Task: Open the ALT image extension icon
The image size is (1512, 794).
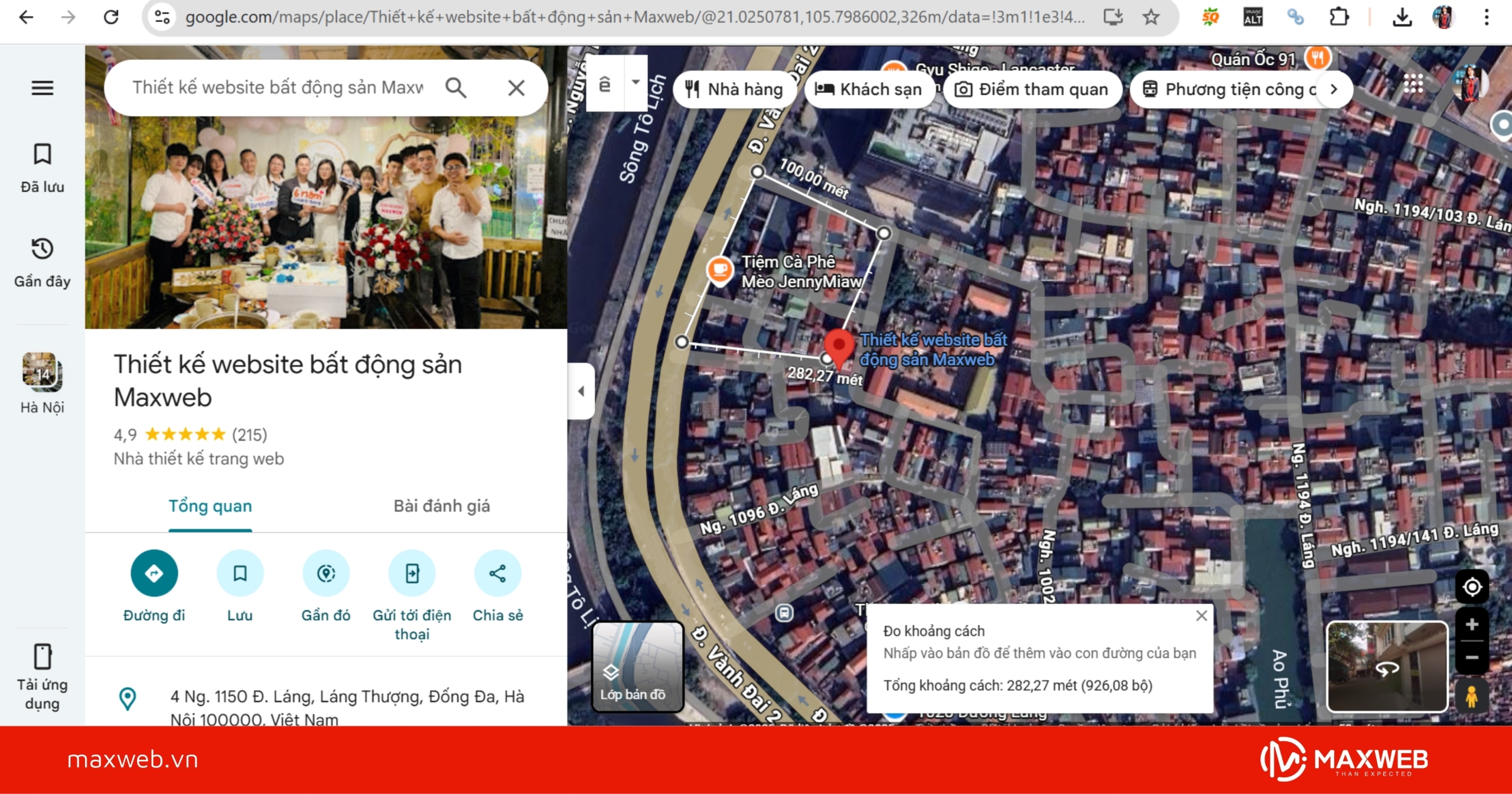Action: tap(1252, 17)
